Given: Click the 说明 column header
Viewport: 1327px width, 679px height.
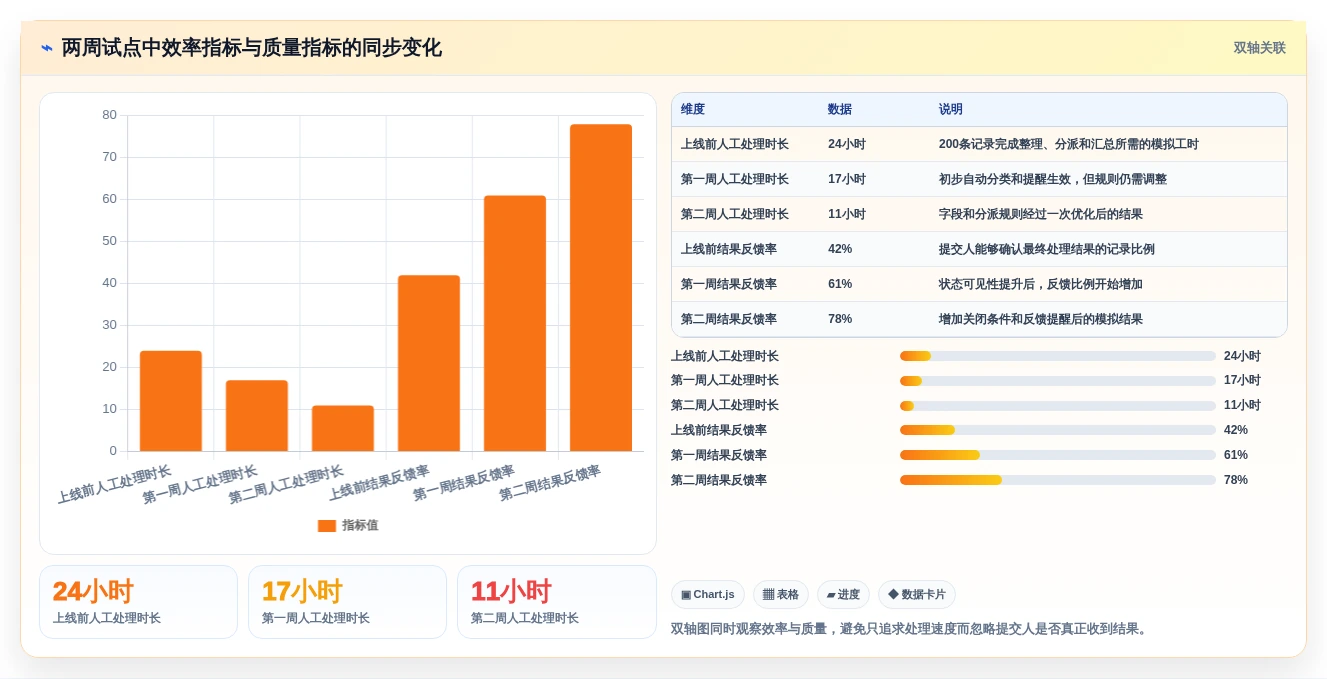Looking at the screenshot, I should coord(951,110).
